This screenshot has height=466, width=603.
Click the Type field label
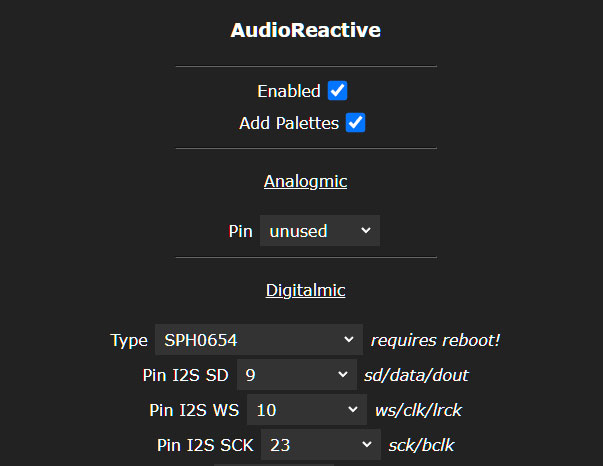coord(129,340)
